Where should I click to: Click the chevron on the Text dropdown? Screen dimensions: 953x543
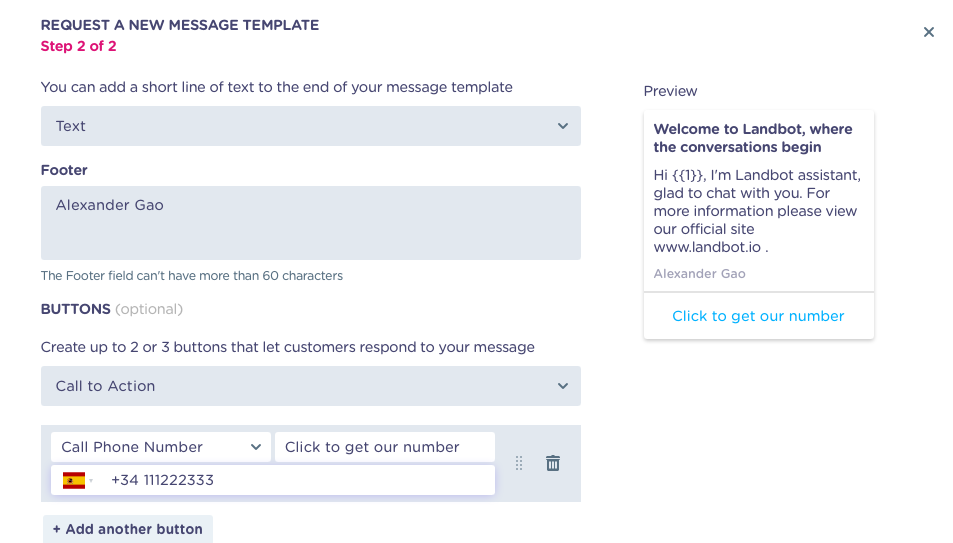coord(563,126)
